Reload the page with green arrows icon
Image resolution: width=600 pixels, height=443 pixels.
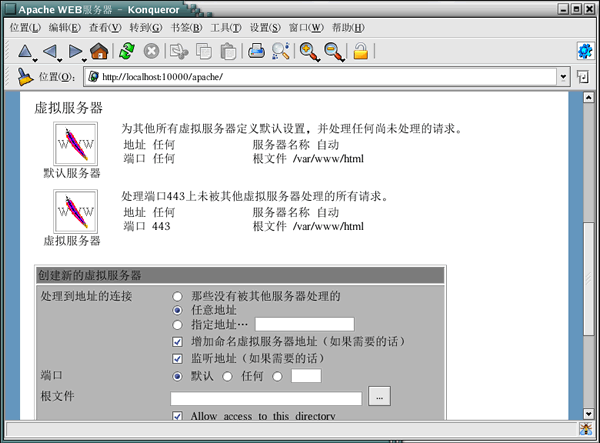127,51
